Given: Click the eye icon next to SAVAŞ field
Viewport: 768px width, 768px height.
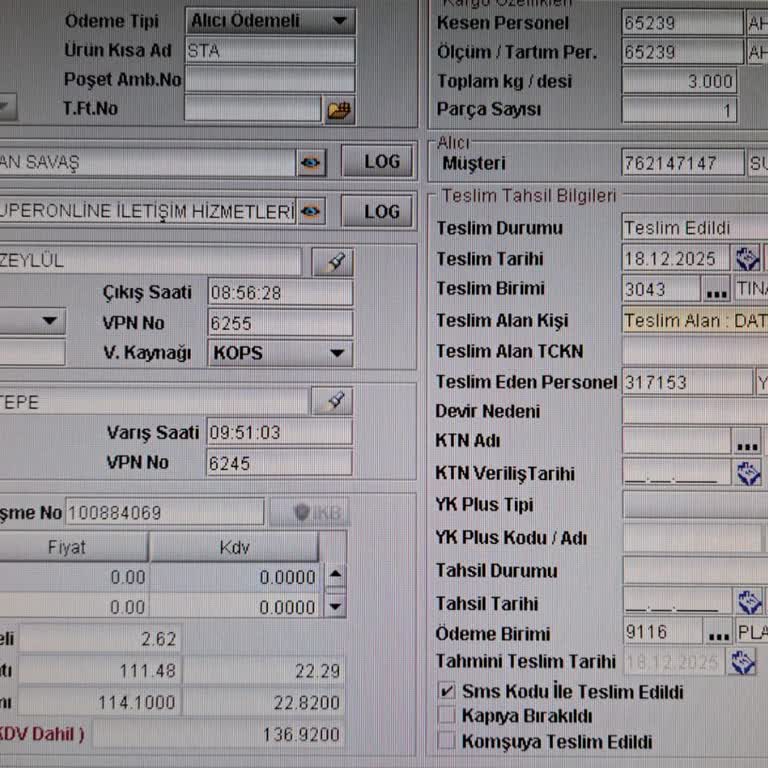Looking at the screenshot, I should pos(311,163).
